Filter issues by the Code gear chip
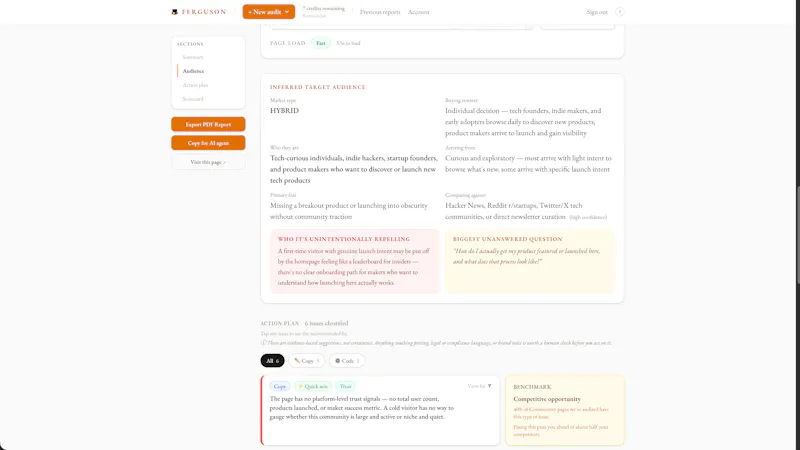 pos(347,361)
